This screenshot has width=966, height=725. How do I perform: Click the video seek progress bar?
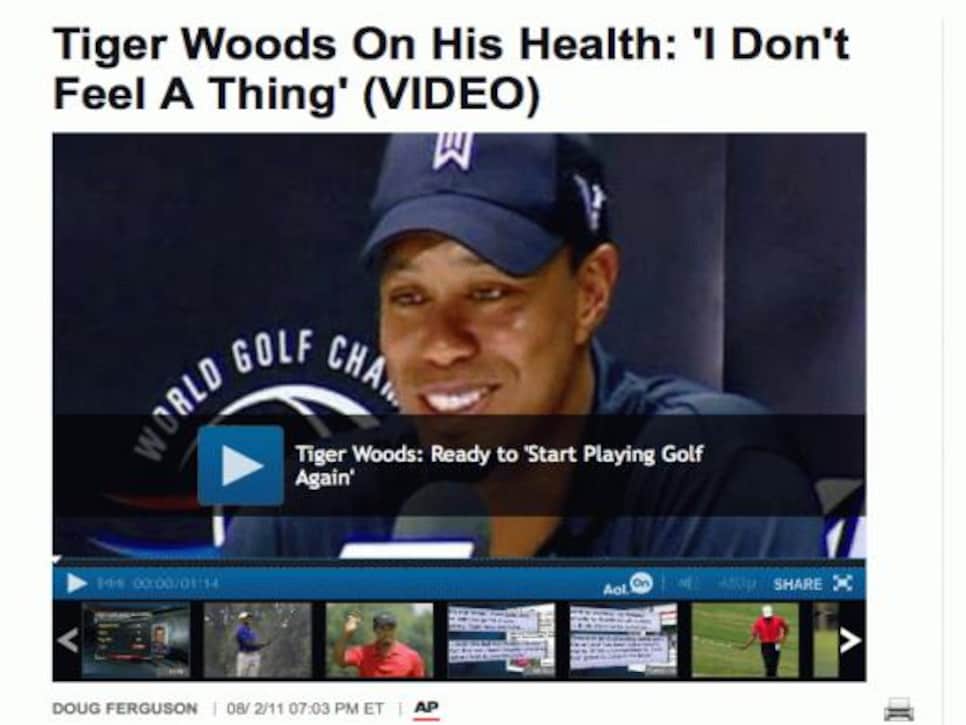pos(459,562)
